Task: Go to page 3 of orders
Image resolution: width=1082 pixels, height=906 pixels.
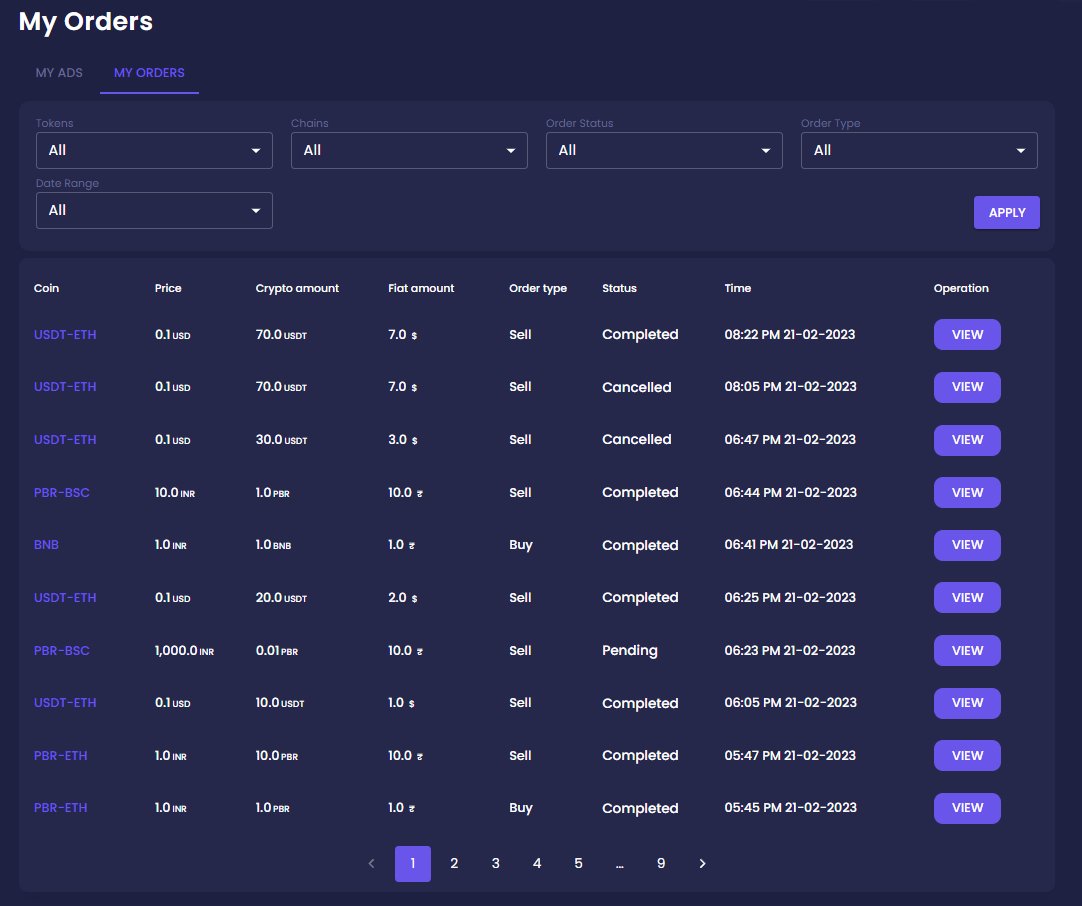Action: point(495,863)
